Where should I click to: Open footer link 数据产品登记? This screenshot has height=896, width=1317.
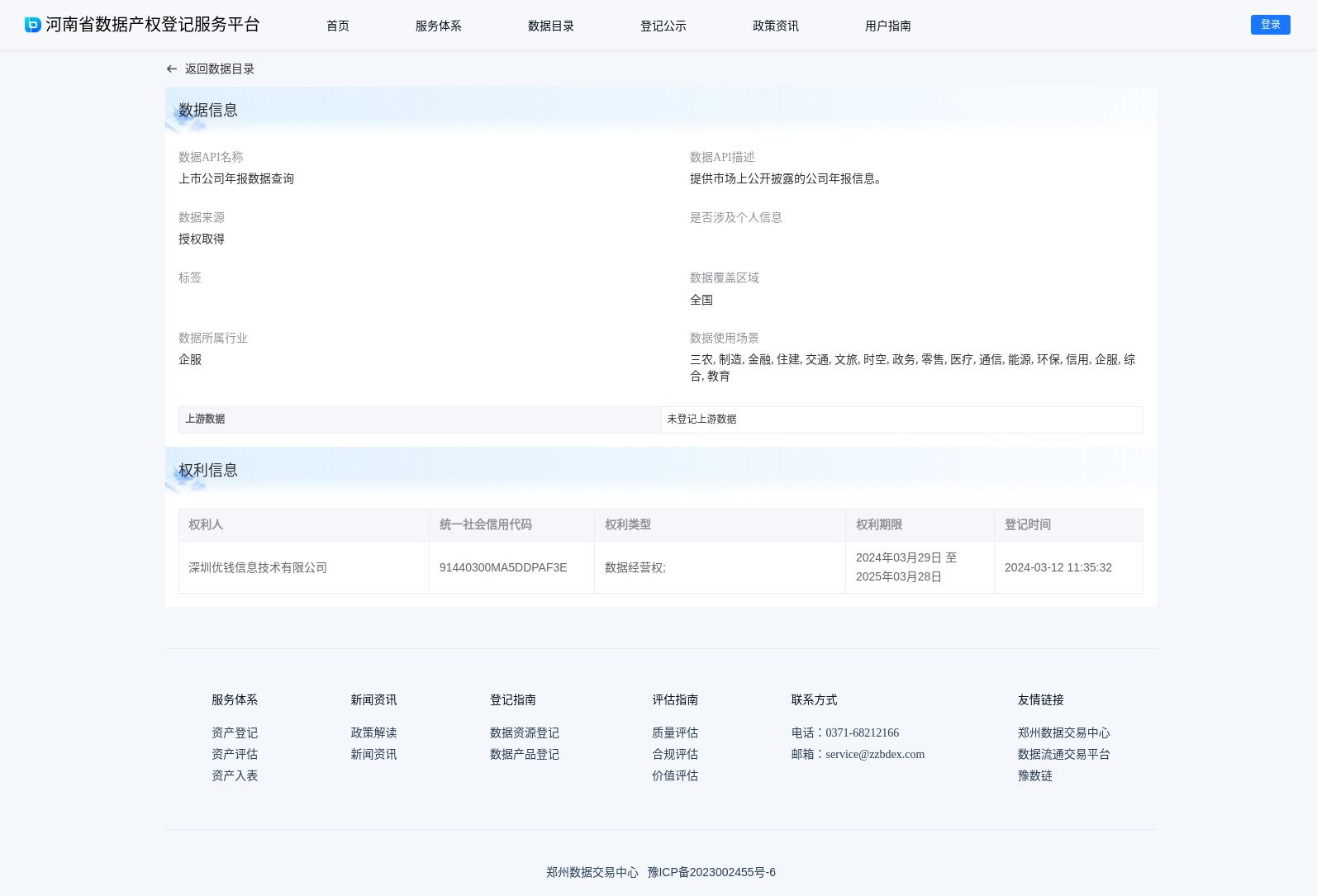pyautogui.click(x=525, y=754)
